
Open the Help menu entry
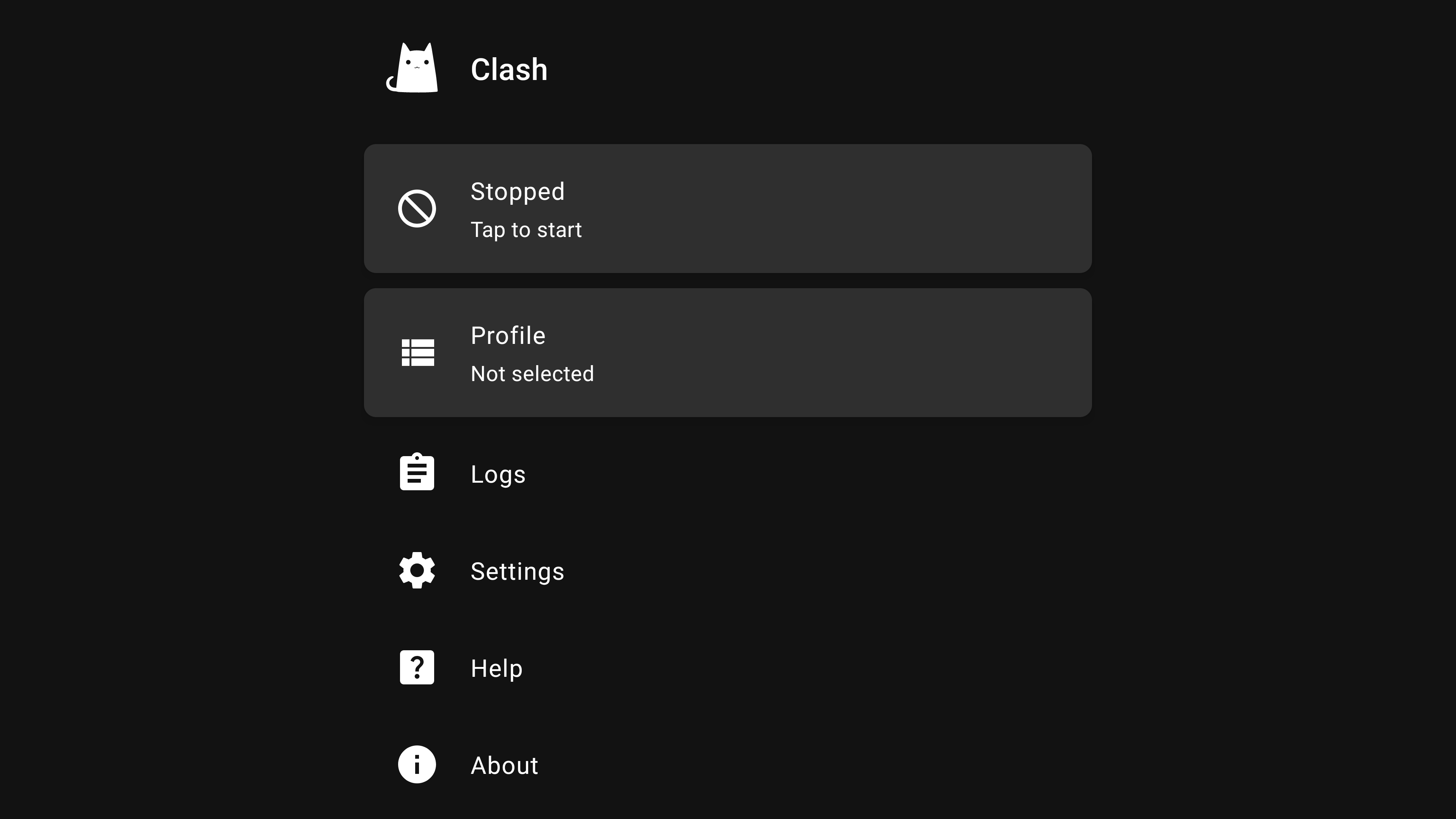tap(496, 668)
